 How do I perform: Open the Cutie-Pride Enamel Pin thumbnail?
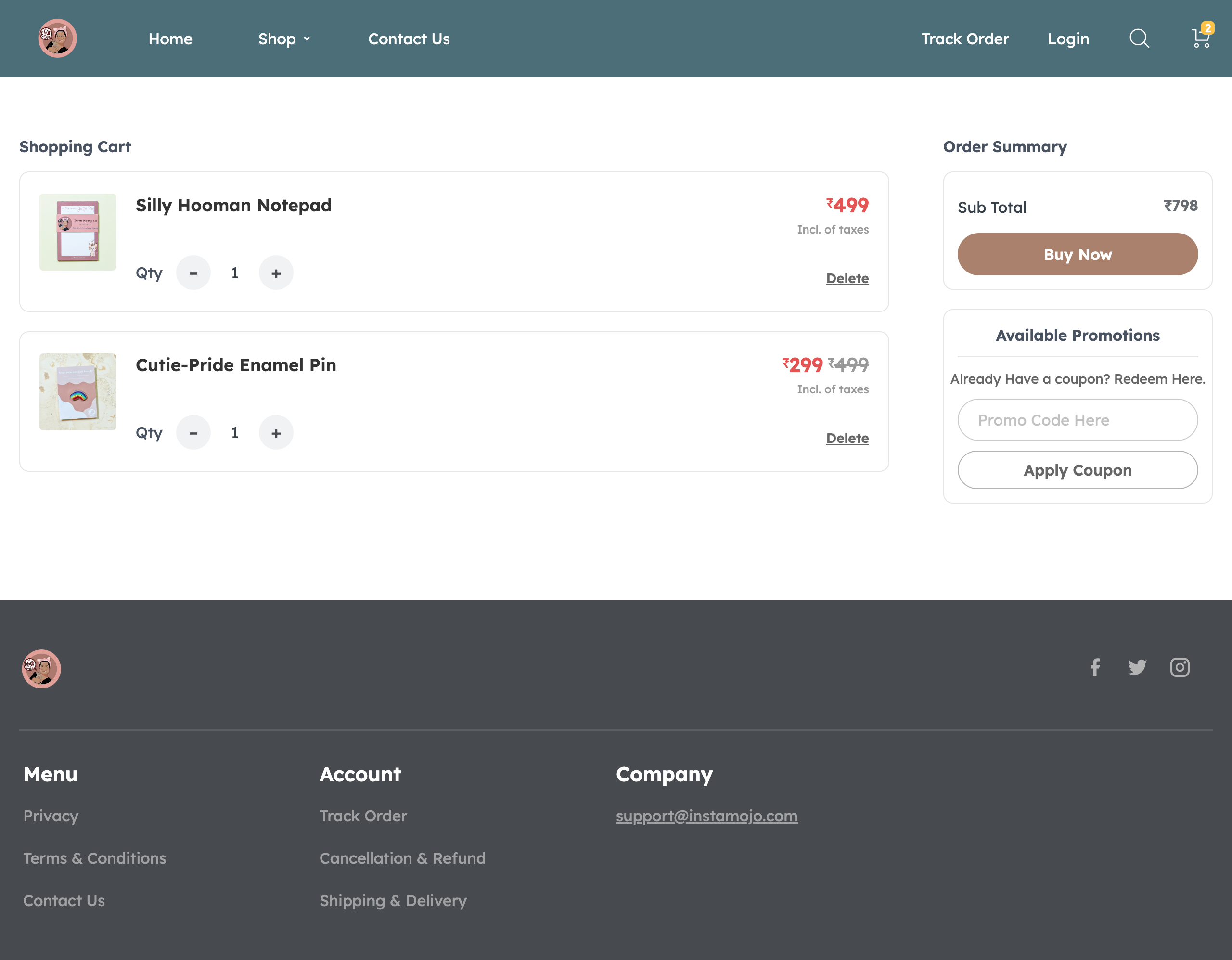coord(78,392)
